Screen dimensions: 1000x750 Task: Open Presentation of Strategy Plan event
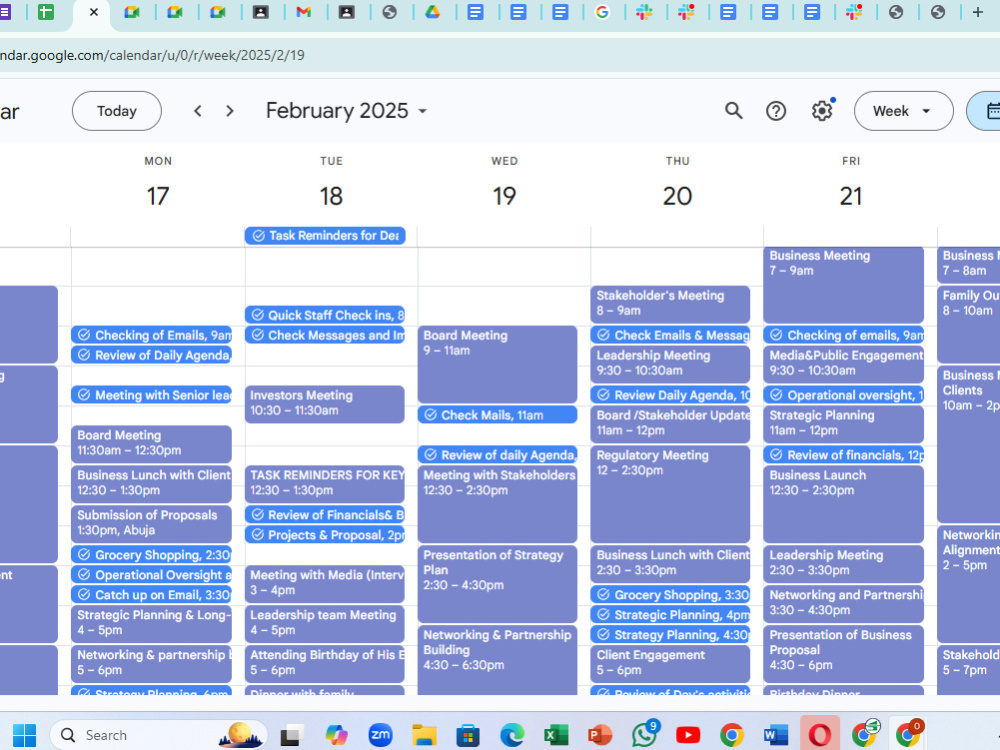pos(497,584)
